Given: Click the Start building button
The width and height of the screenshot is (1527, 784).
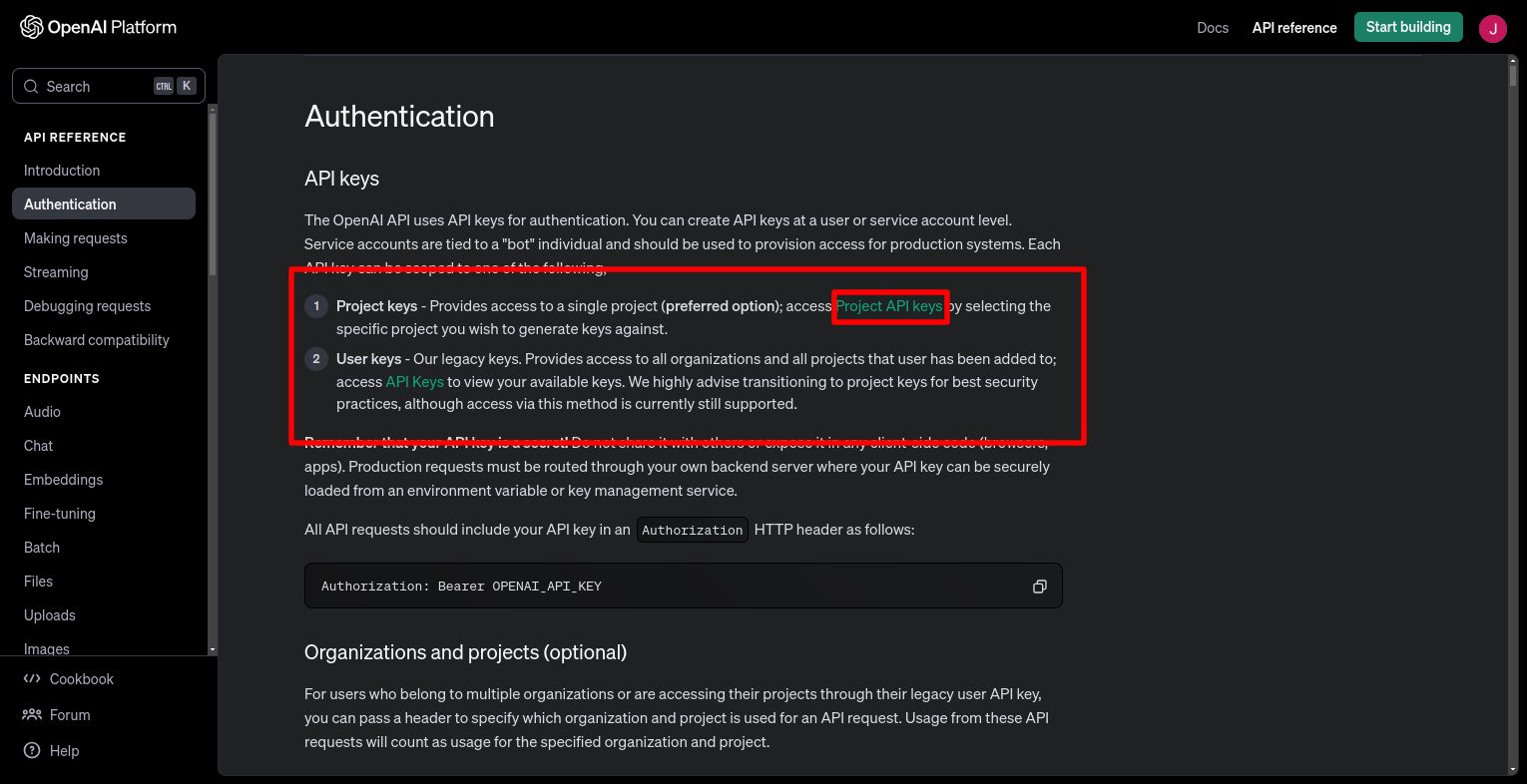Looking at the screenshot, I should click(1408, 27).
